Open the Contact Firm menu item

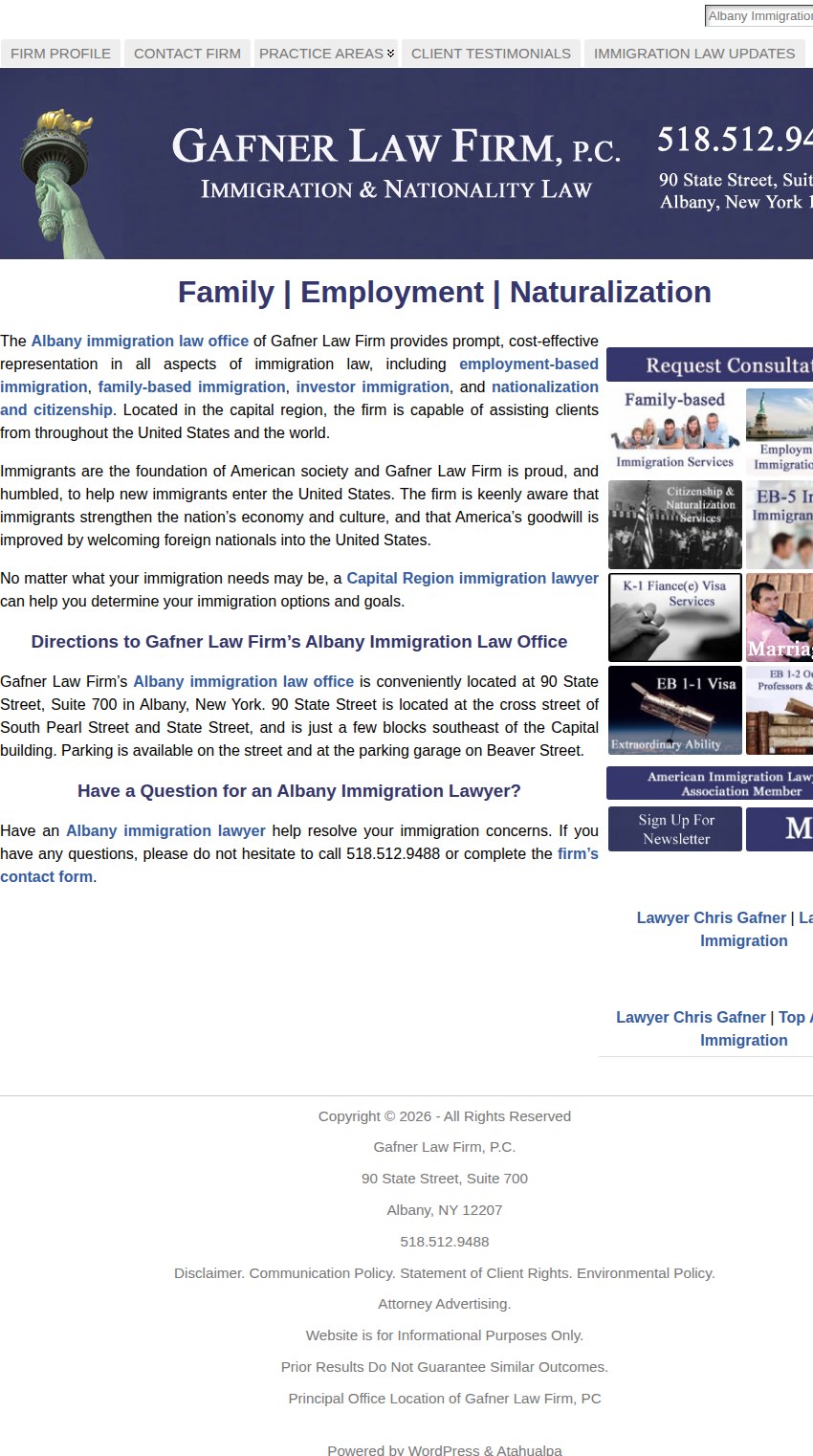click(187, 54)
